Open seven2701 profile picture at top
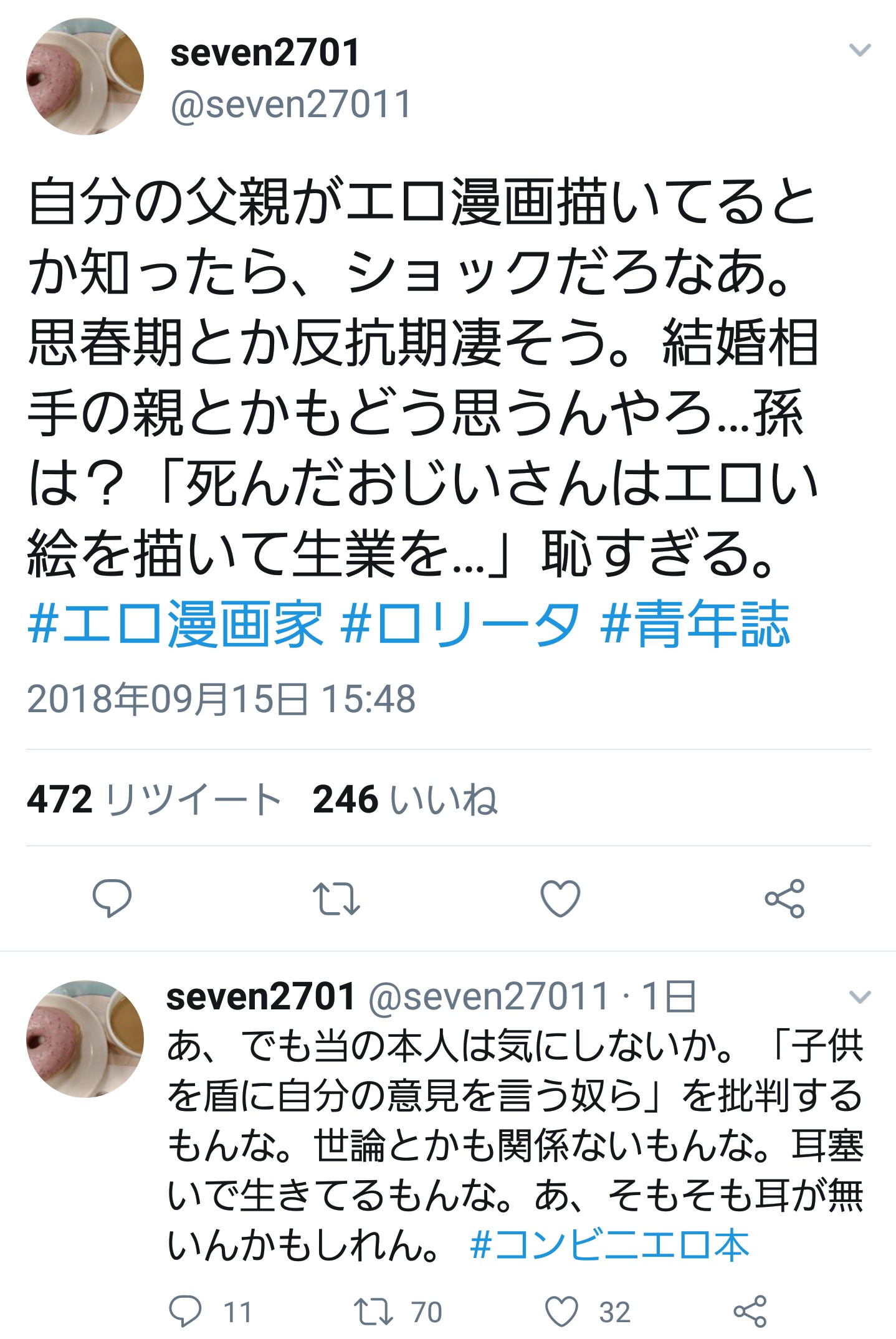This screenshot has height=1339, width=896. point(85,76)
